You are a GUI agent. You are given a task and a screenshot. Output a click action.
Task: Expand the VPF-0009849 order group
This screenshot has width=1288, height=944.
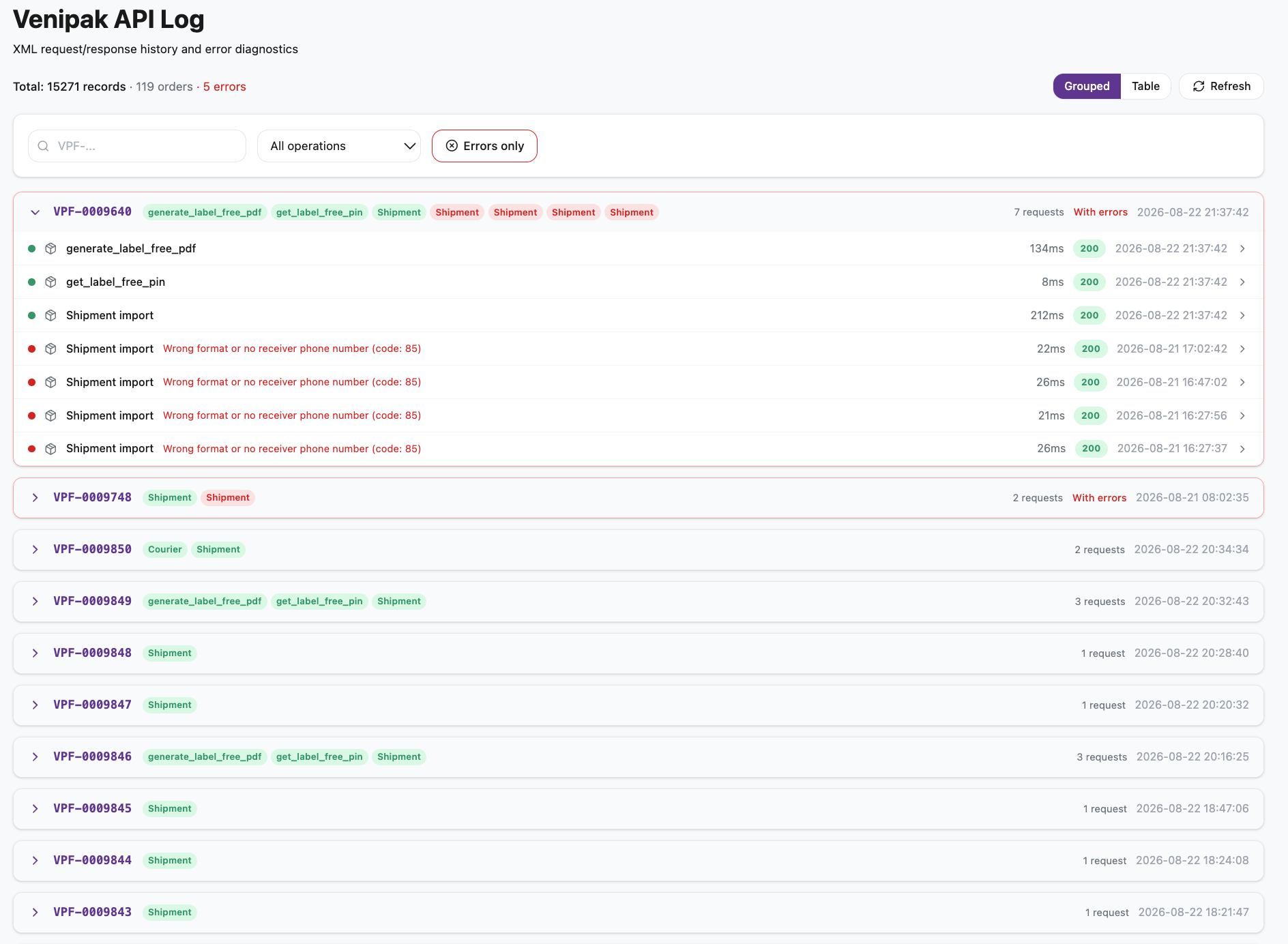coord(35,602)
